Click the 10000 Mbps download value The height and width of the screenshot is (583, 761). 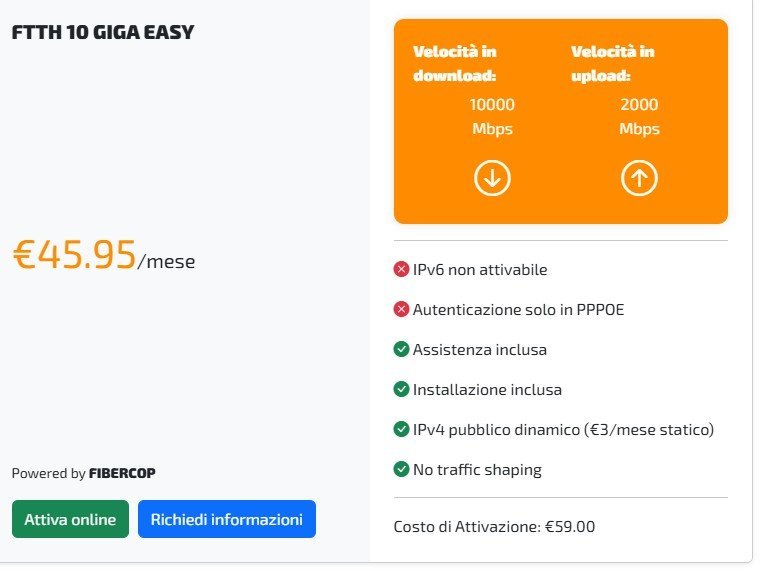[492, 116]
